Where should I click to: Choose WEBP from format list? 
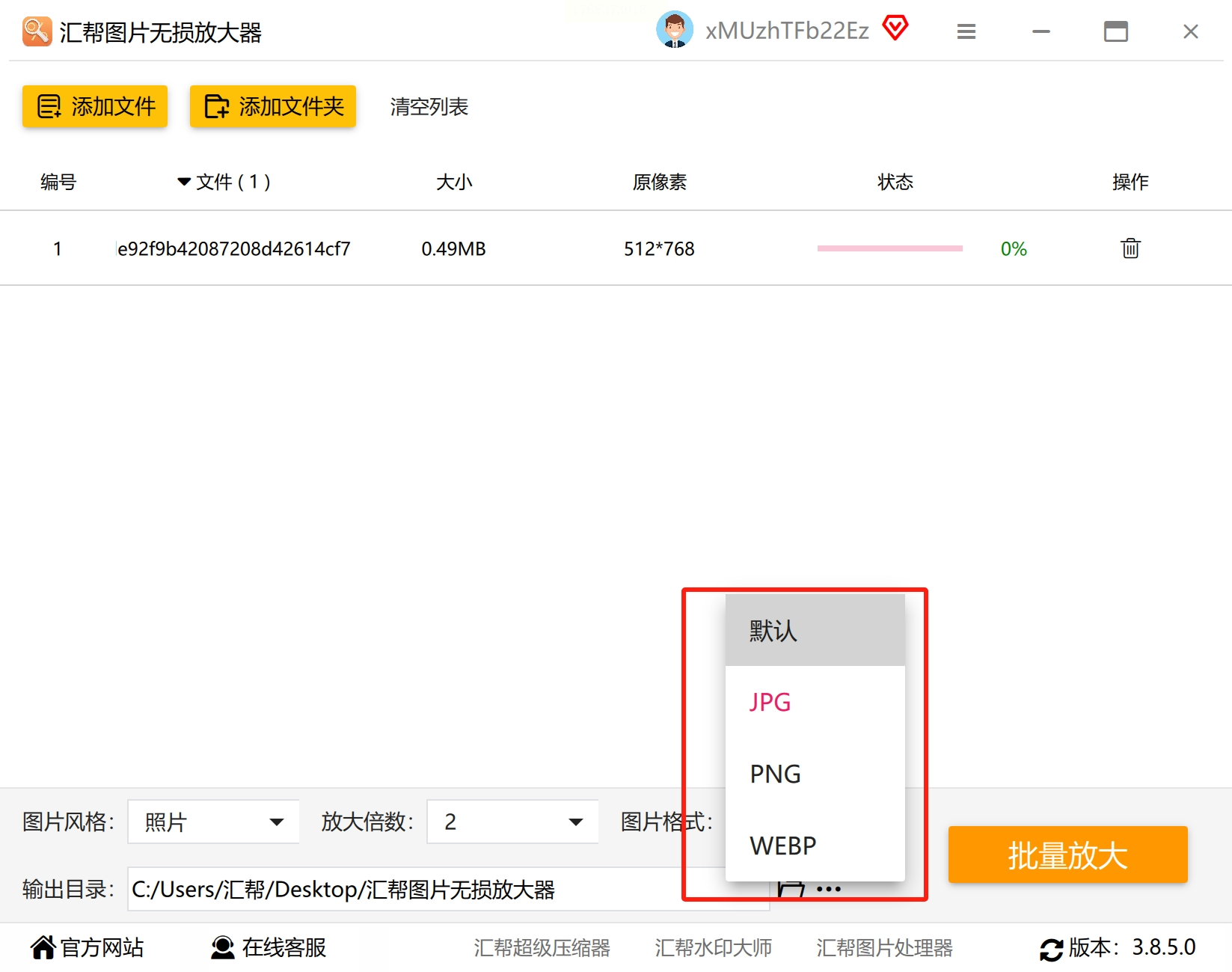pyautogui.click(x=815, y=846)
